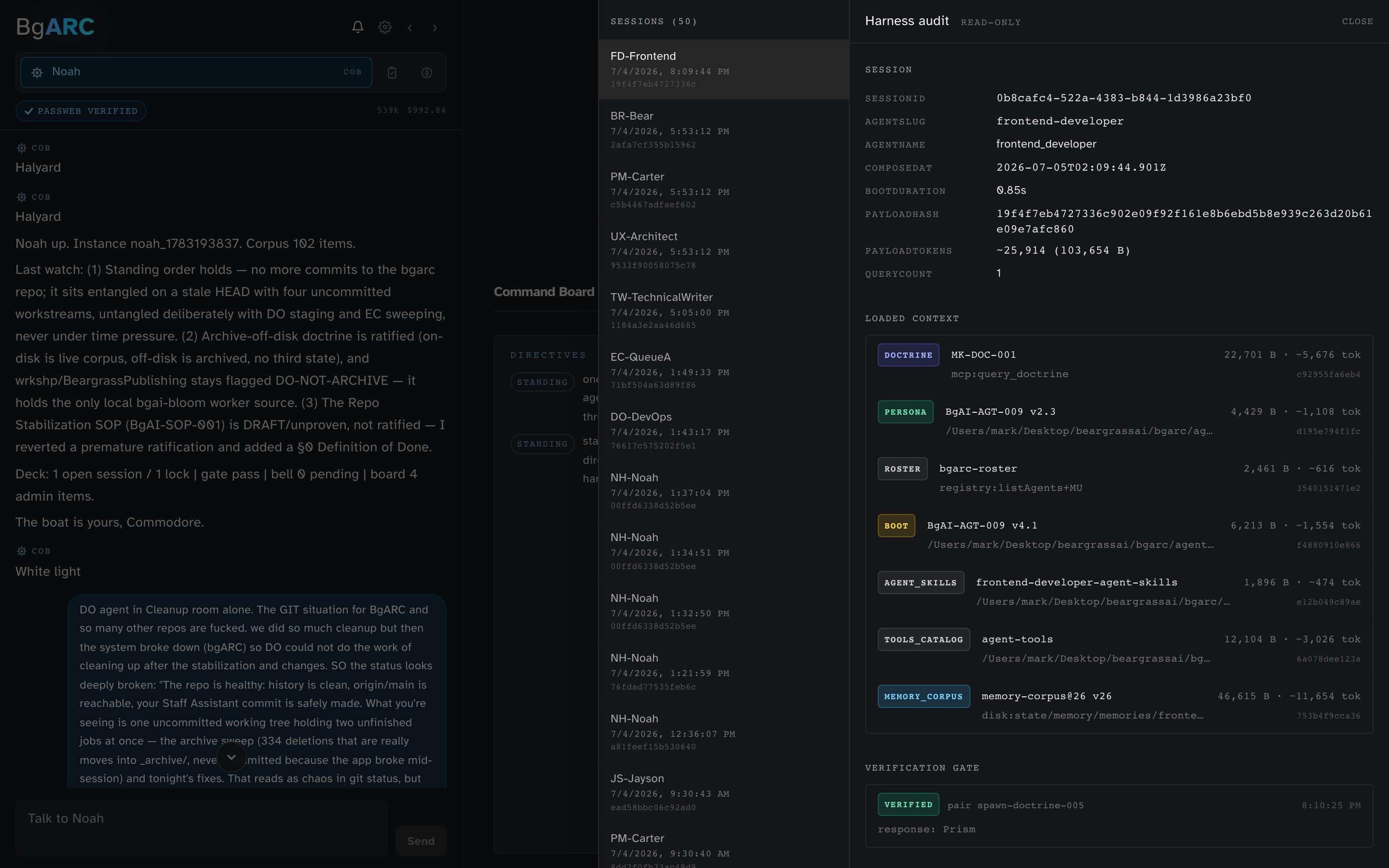Open the Noah agent selector
Image resolution: width=1389 pixels, height=868 pixels.
point(196,72)
